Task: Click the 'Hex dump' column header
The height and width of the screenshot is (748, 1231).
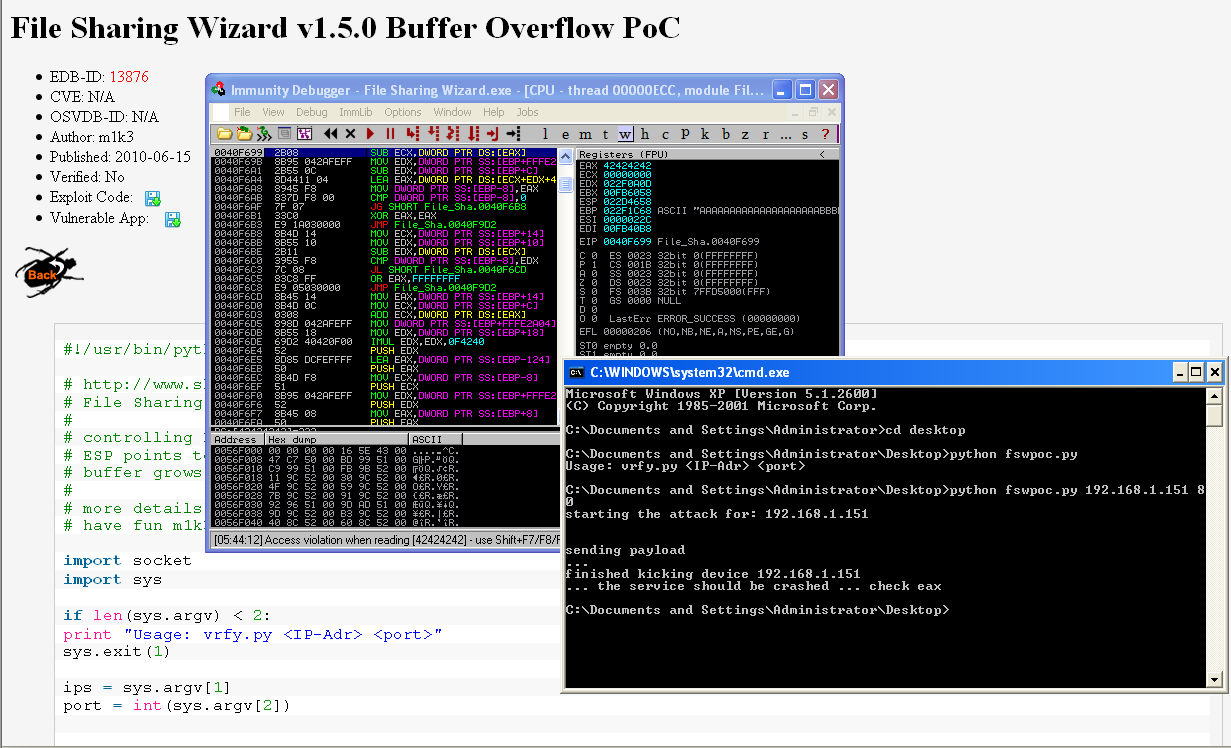Action: coord(335,439)
